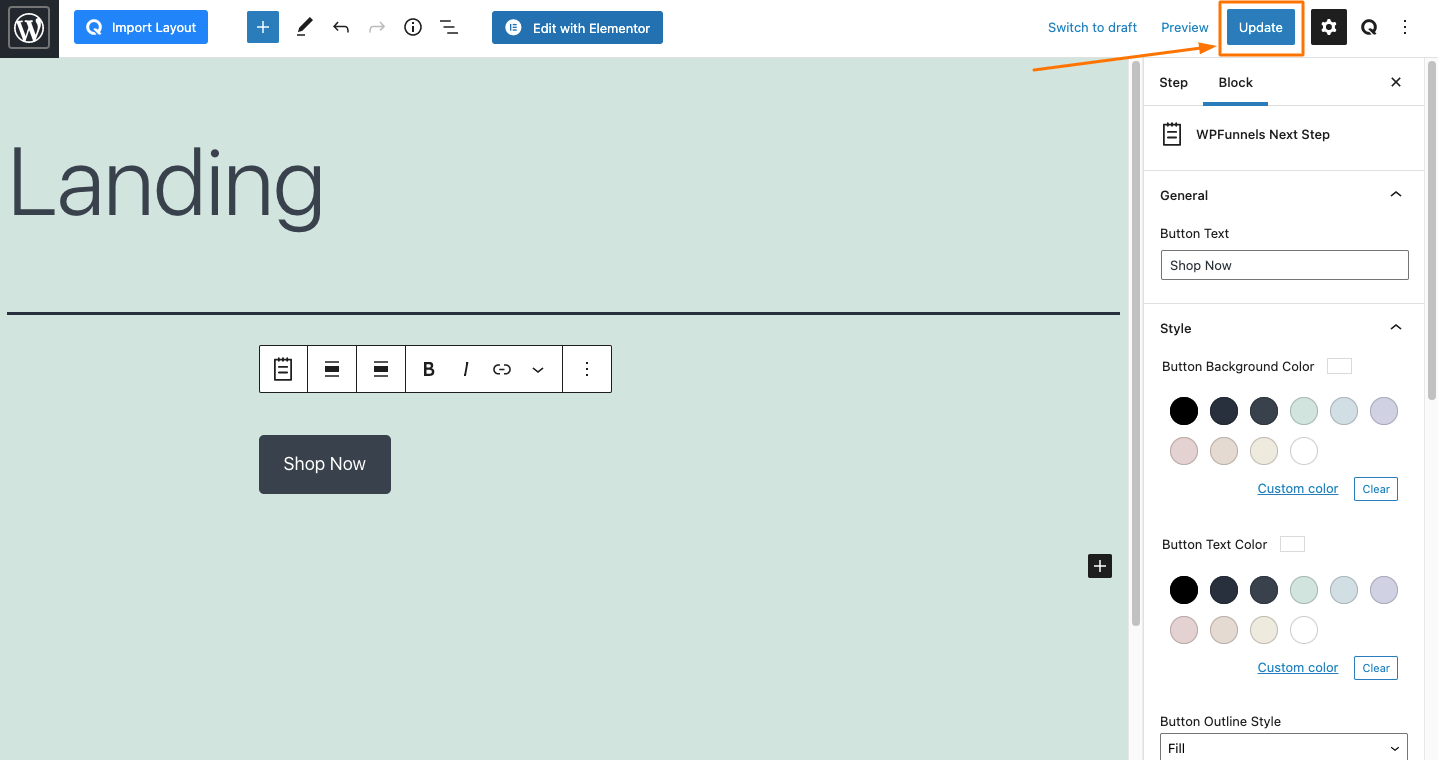Open the document Details info icon
This screenshot has height=760, width=1438.
click(x=413, y=28)
